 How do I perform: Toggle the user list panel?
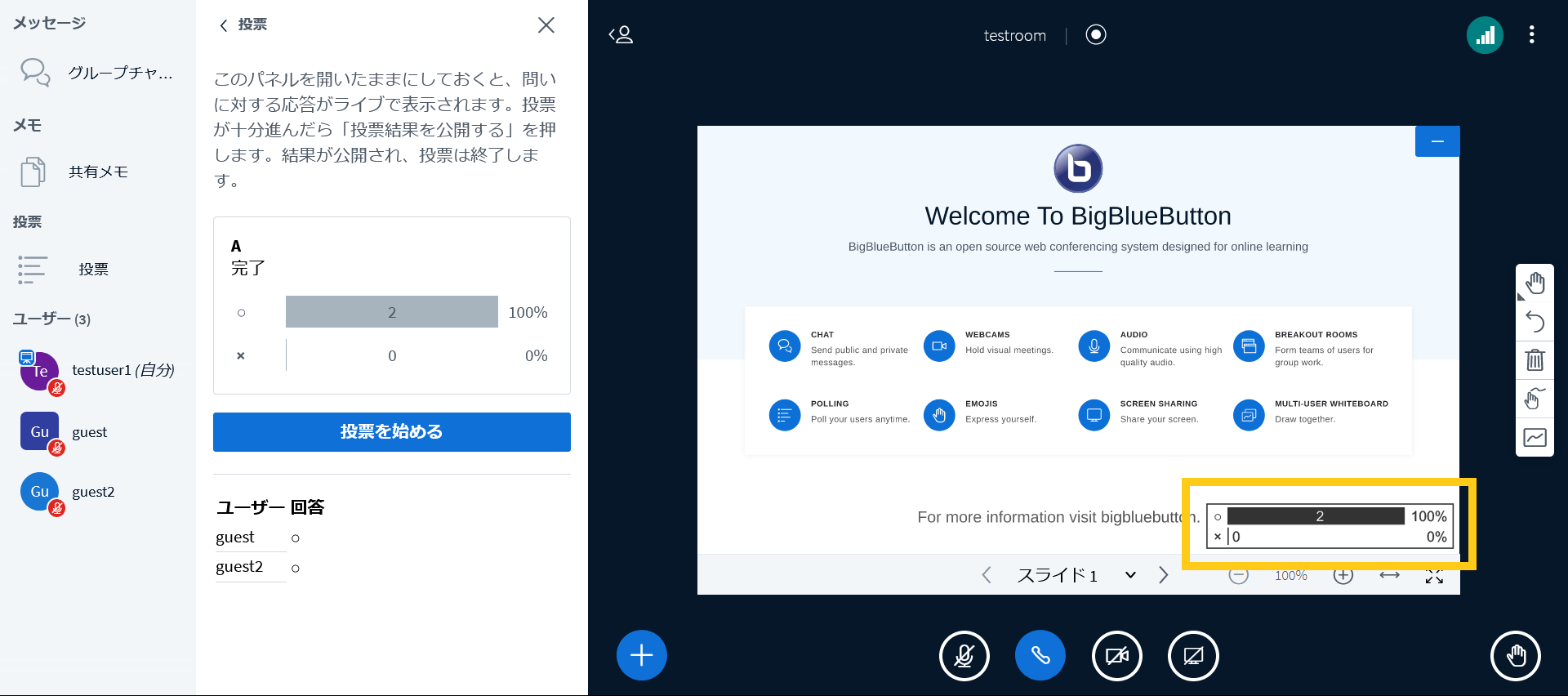click(621, 35)
